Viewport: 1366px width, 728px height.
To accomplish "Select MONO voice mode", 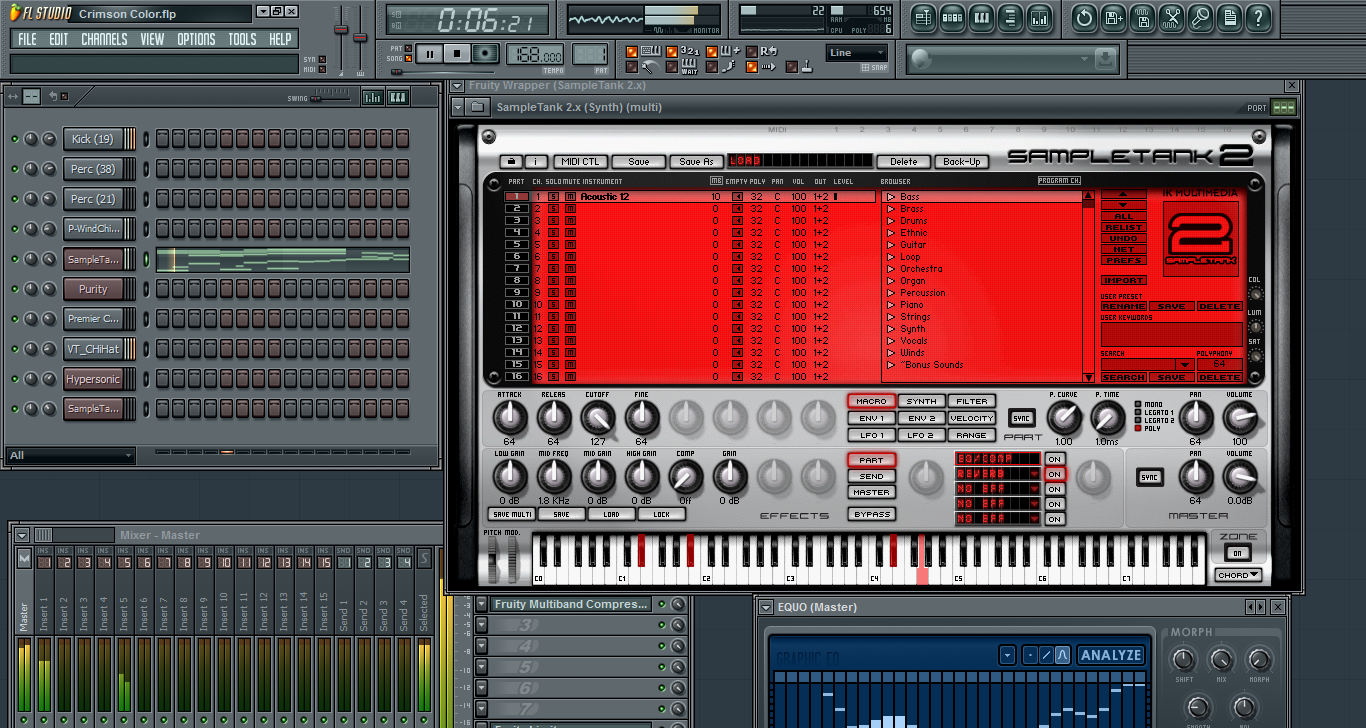I will (x=1138, y=404).
